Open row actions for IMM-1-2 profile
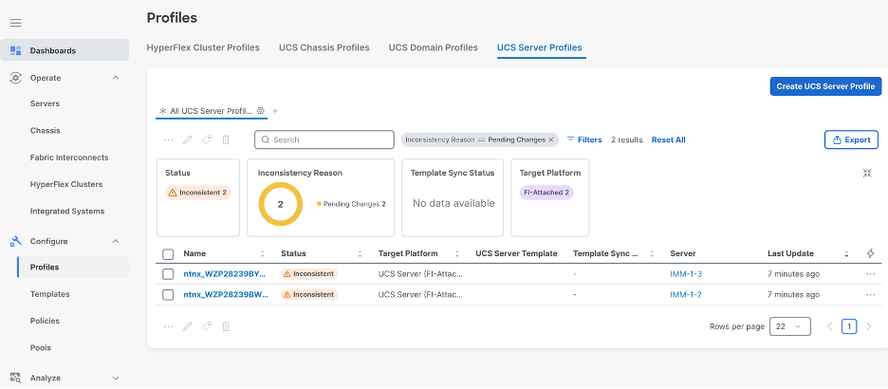888x389 pixels. click(x=870, y=294)
